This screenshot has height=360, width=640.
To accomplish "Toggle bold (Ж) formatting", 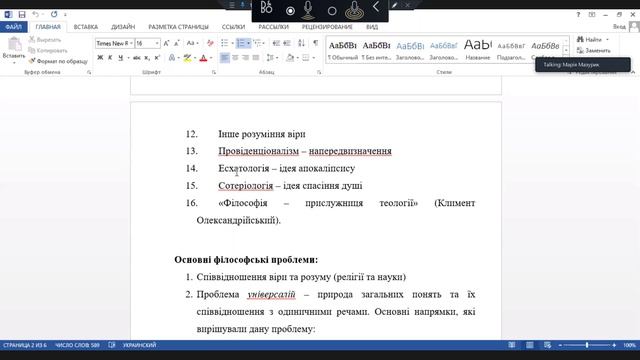I will pos(100,58).
